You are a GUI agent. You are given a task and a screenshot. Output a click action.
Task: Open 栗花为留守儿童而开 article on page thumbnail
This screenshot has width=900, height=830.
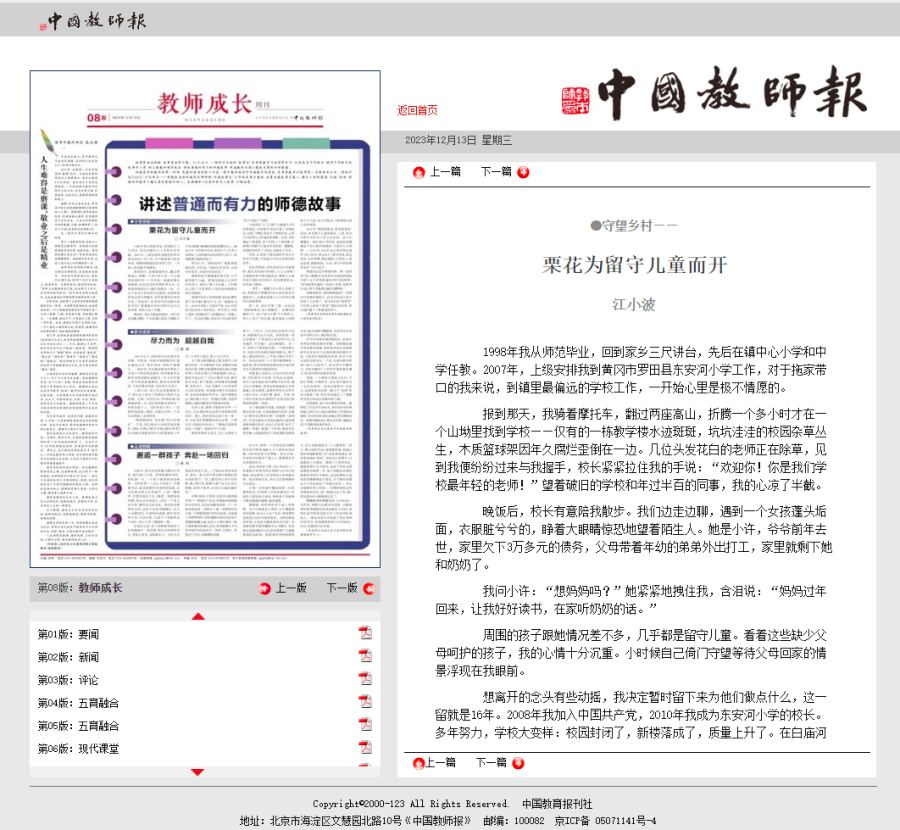[183, 230]
